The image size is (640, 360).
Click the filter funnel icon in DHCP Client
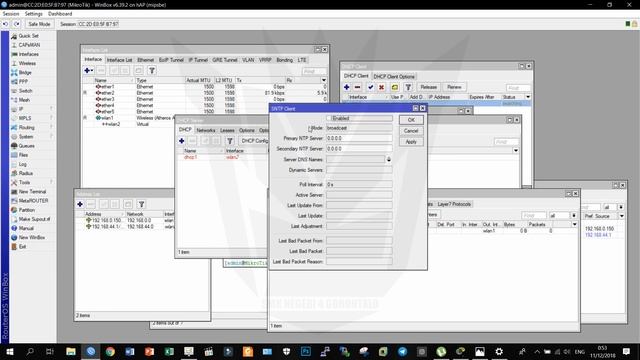408,87
